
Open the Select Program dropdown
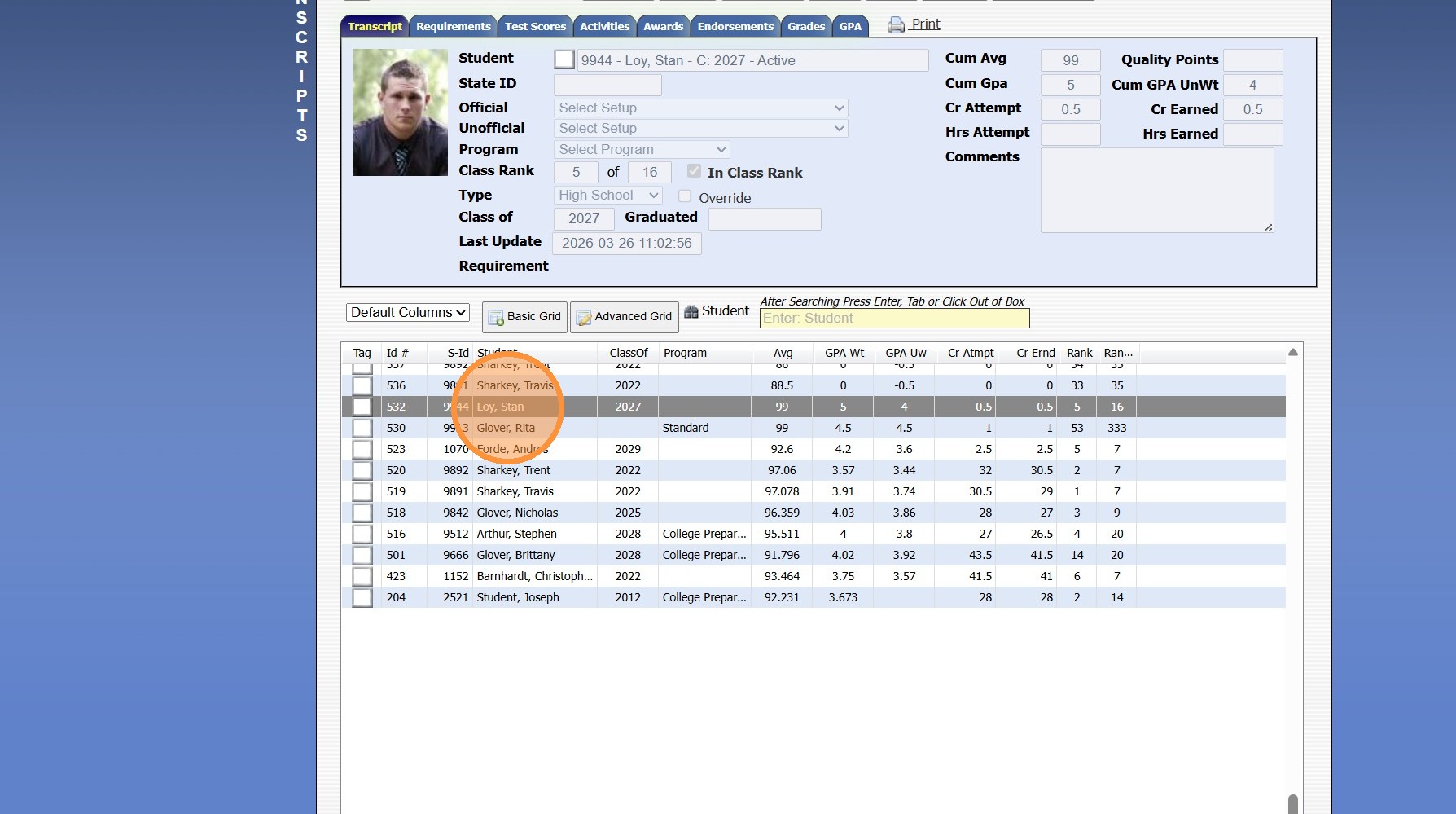click(x=642, y=149)
